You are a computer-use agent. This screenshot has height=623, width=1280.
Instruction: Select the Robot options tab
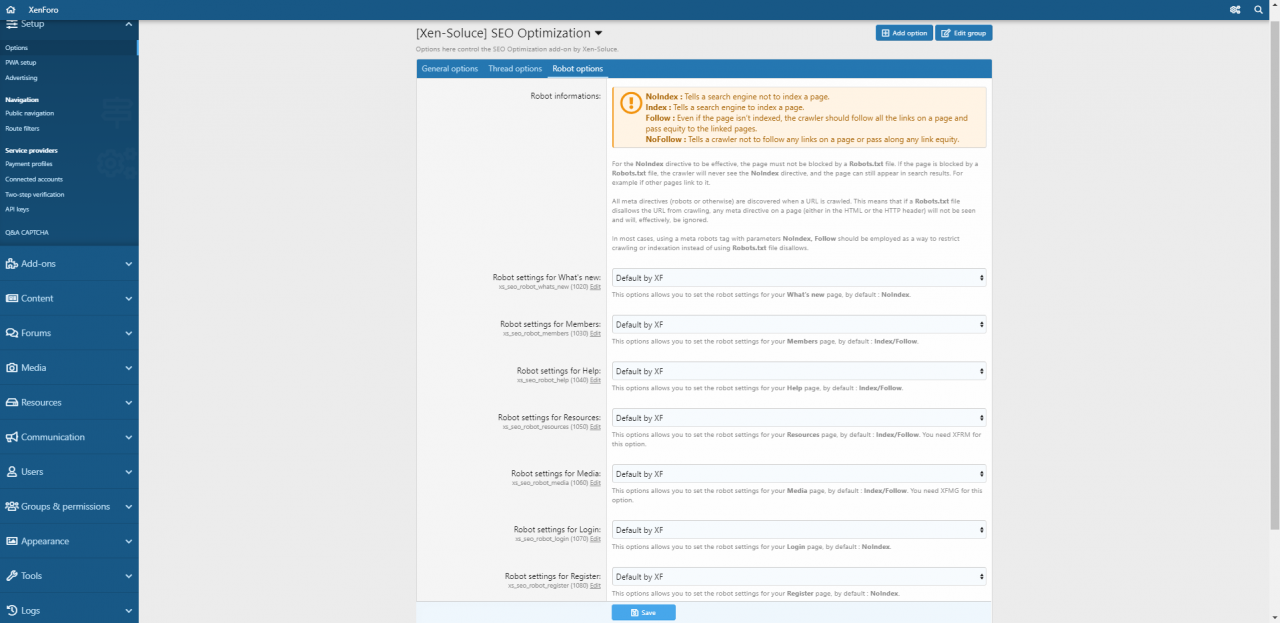tap(578, 69)
